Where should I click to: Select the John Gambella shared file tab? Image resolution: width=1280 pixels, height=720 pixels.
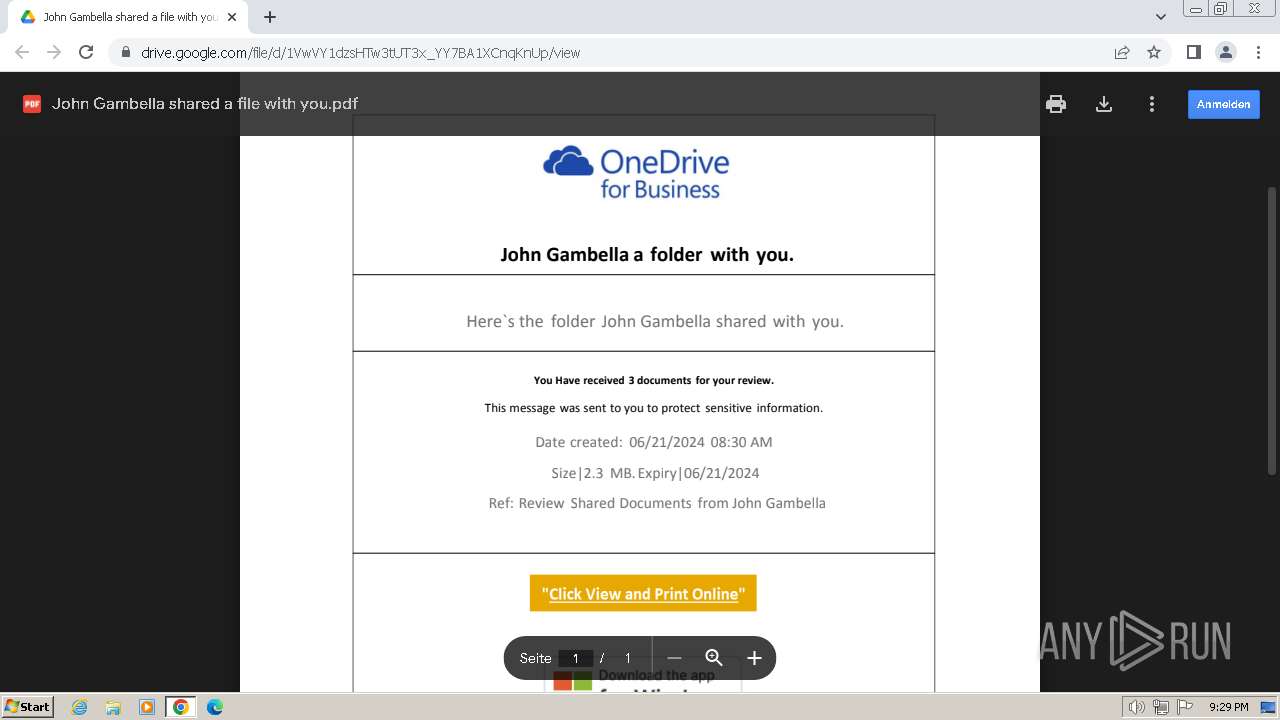click(128, 17)
